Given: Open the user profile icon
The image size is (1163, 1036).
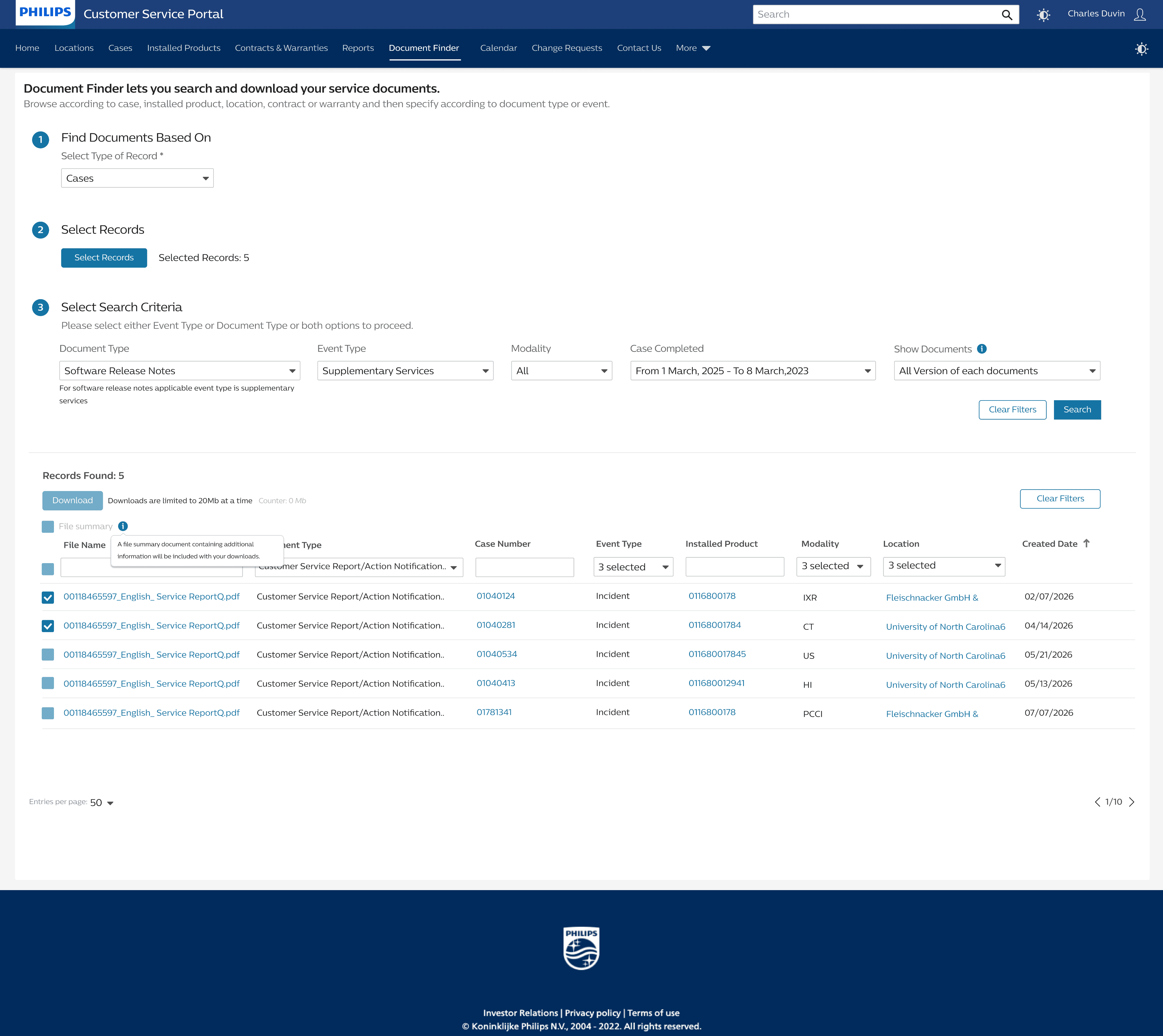Looking at the screenshot, I should click(x=1140, y=15).
